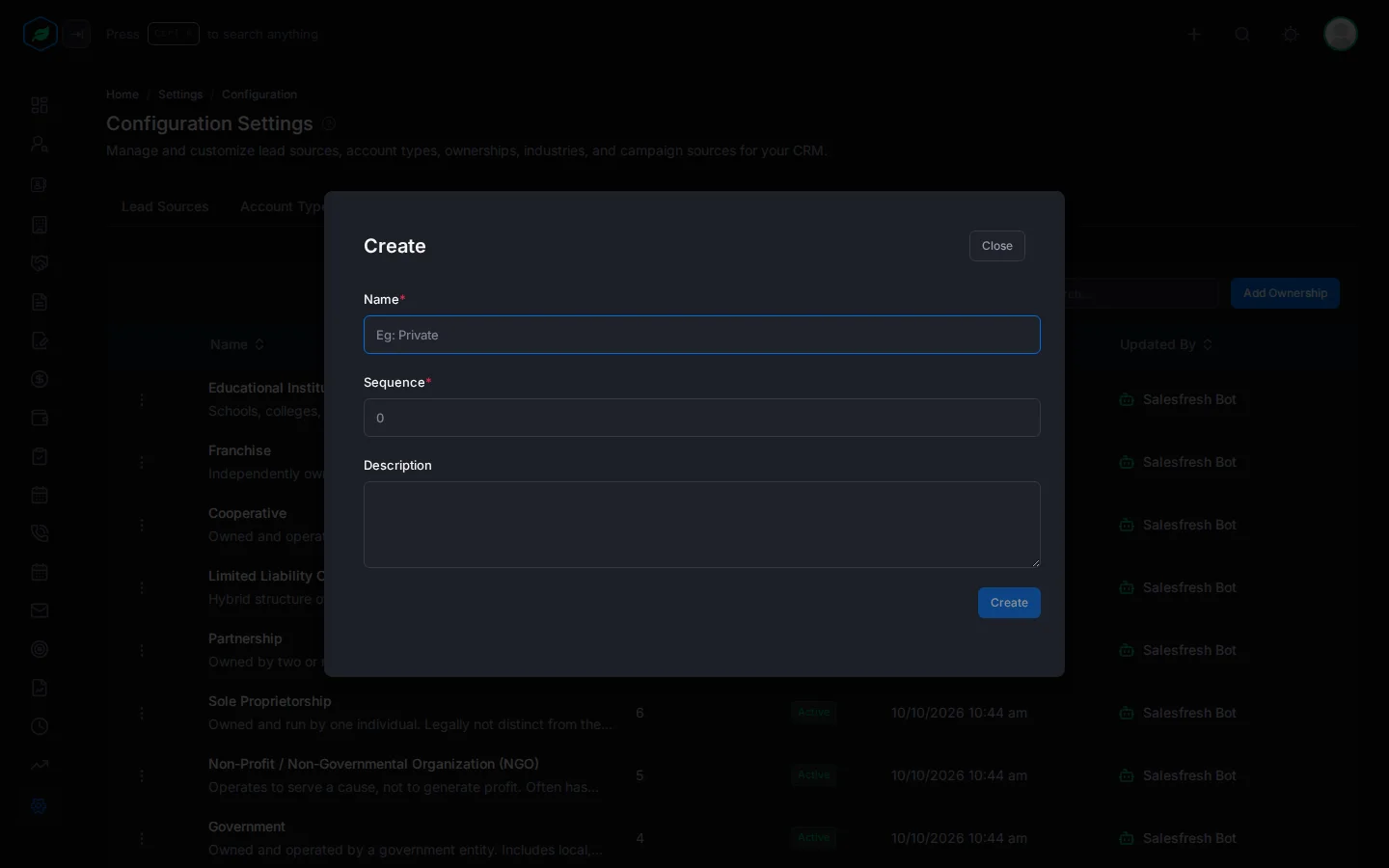Open the wallet icon in the sidebar
The width and height of the screenshot is (1389, 868).
click(x=40, y=418)
